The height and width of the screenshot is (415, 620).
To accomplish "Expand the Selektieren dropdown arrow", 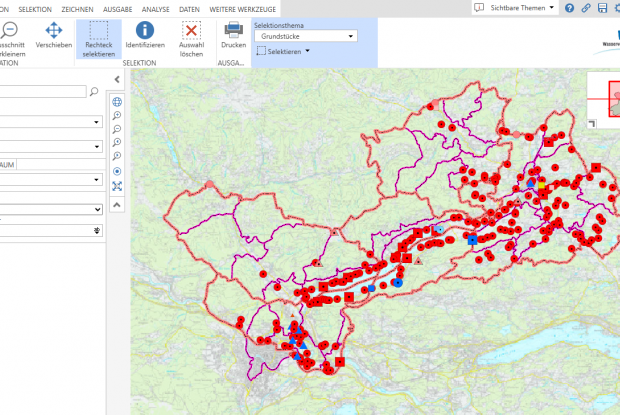I will [x=308, y=51].
